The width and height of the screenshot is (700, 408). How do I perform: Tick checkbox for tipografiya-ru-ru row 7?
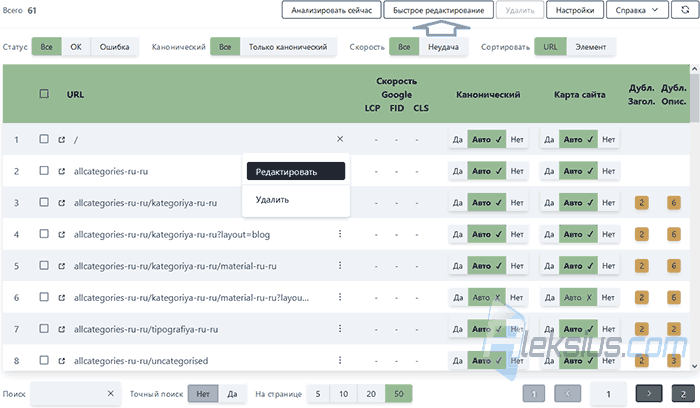point(44,329)
